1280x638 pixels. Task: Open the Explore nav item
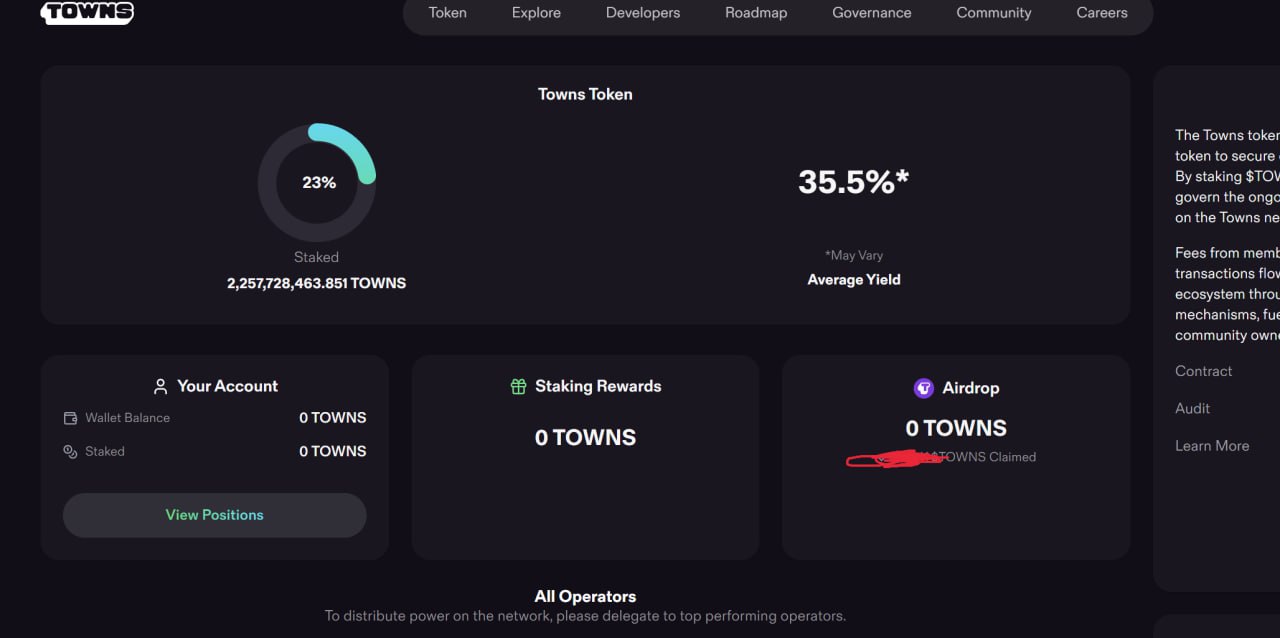click(x=536, y=13)
